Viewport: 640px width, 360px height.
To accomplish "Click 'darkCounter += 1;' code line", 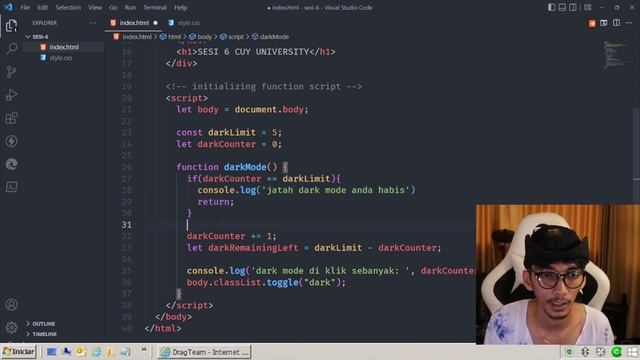I will (231, 236).
